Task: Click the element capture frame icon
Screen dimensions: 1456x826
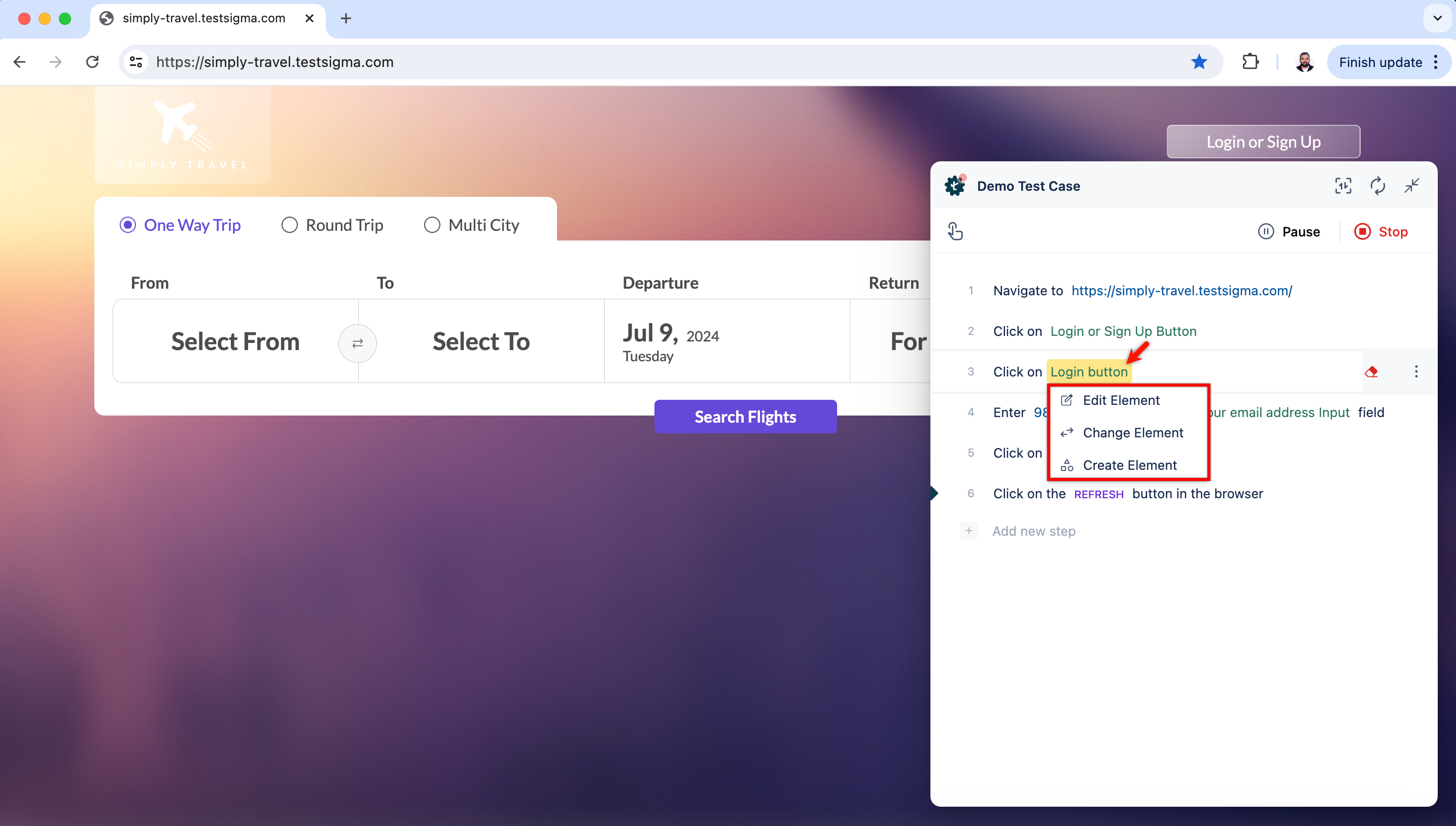Action: coord(1343,186)
